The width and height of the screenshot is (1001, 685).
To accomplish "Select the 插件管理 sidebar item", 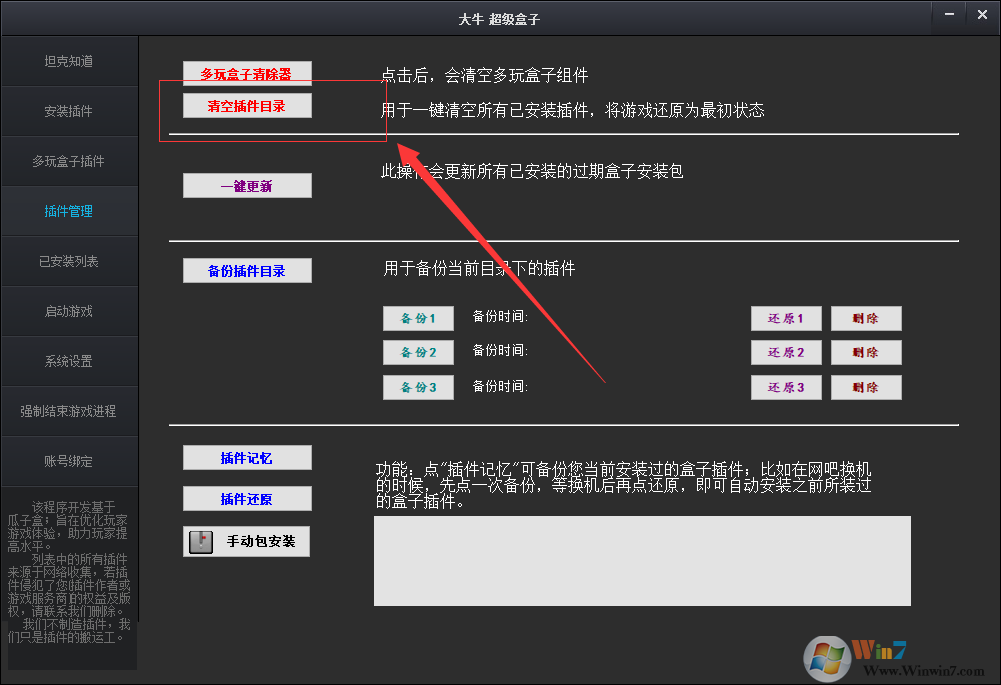I will 69,211.
